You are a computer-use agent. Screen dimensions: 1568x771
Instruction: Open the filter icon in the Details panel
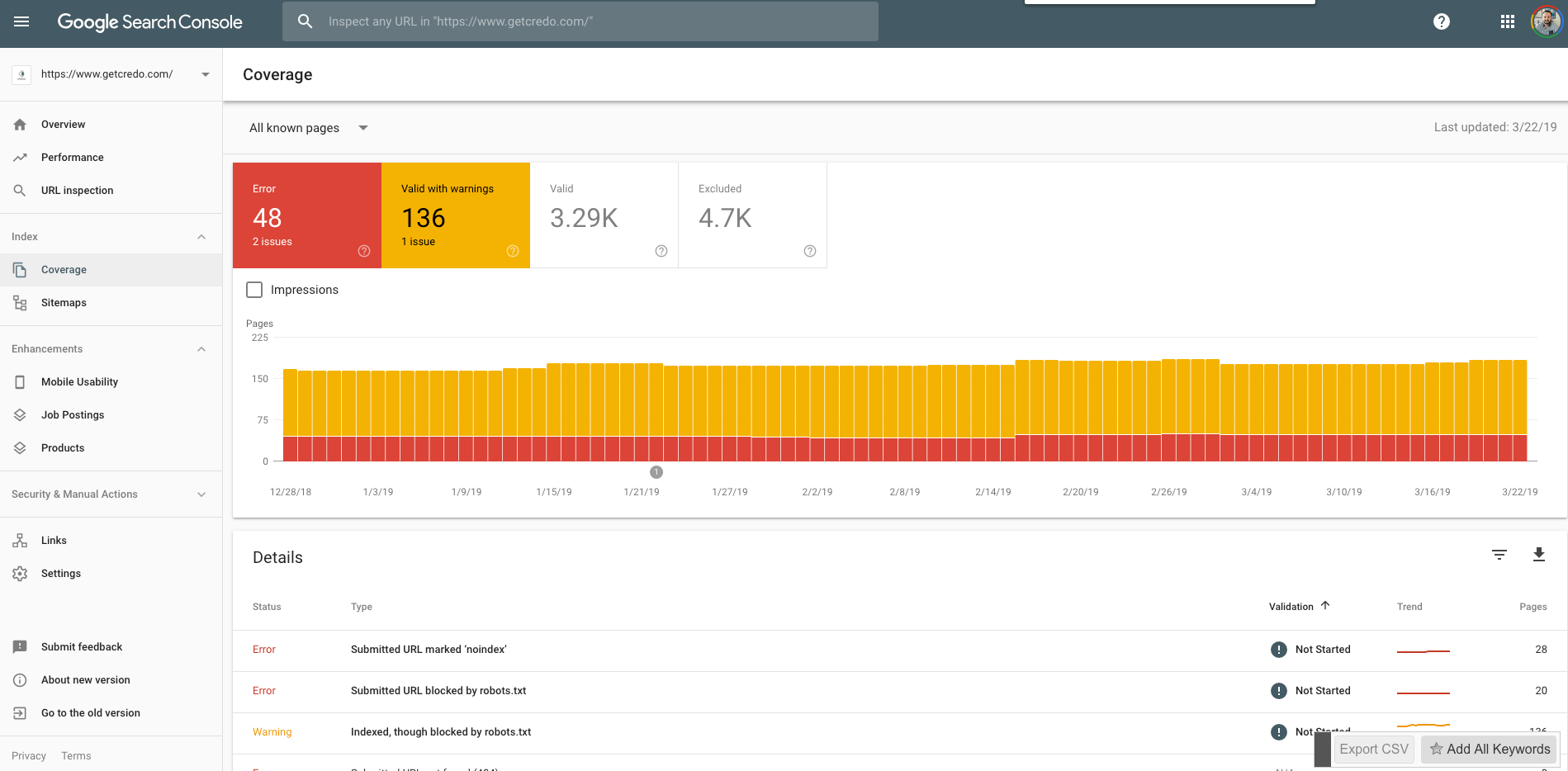[1499, 555]
